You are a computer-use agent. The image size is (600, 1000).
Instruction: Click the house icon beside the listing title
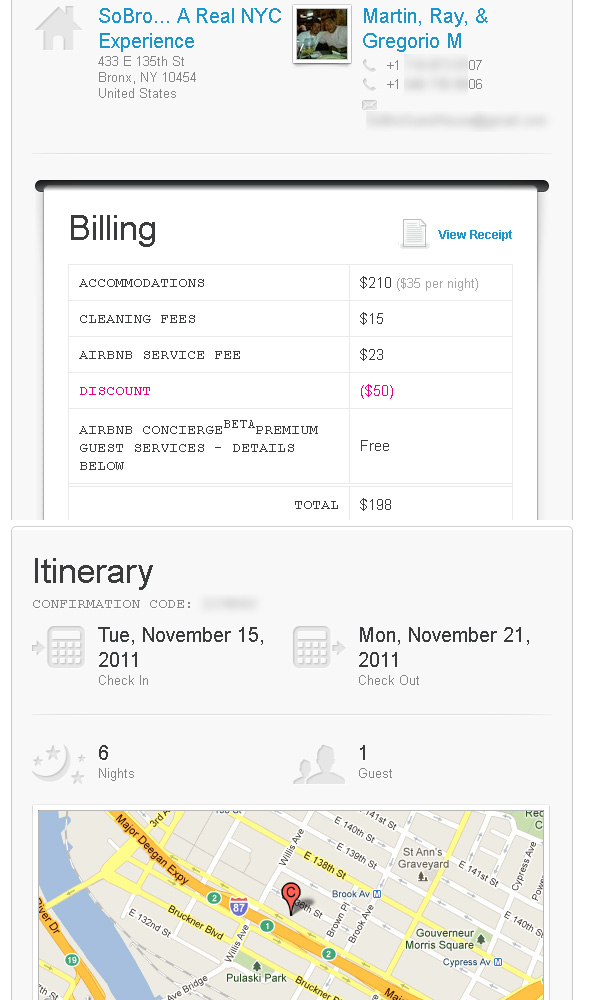click(x=58, y=28)
